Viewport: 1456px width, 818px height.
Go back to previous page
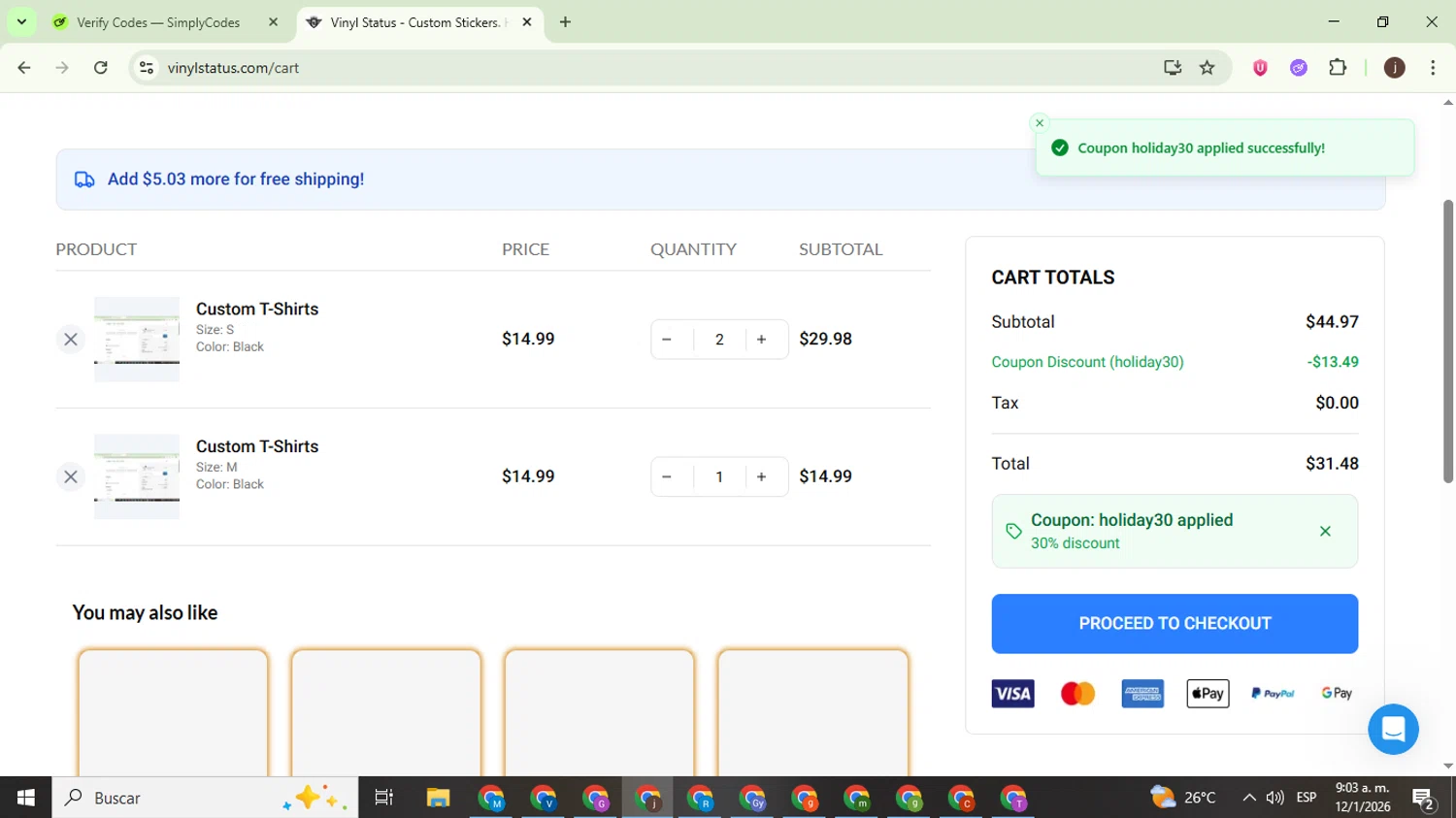pyautogui.click(x=24, y=68)
